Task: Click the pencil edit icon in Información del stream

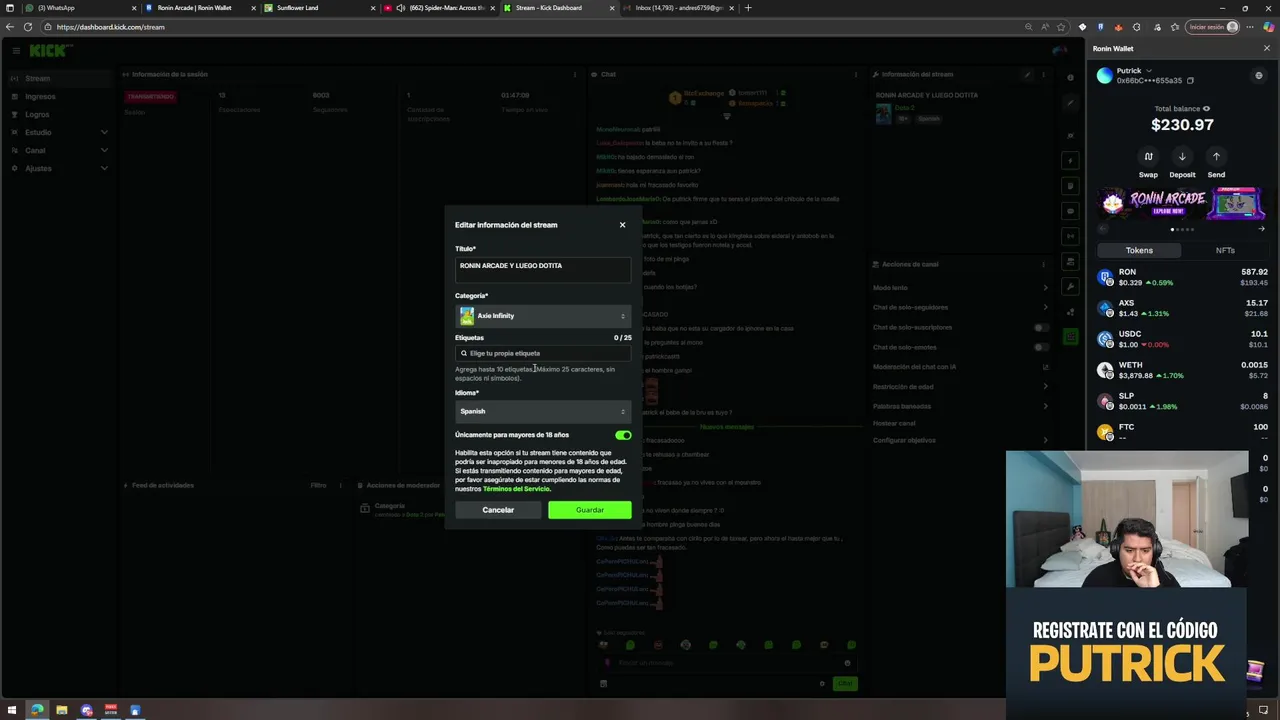Action: (x=1027, y=75)
